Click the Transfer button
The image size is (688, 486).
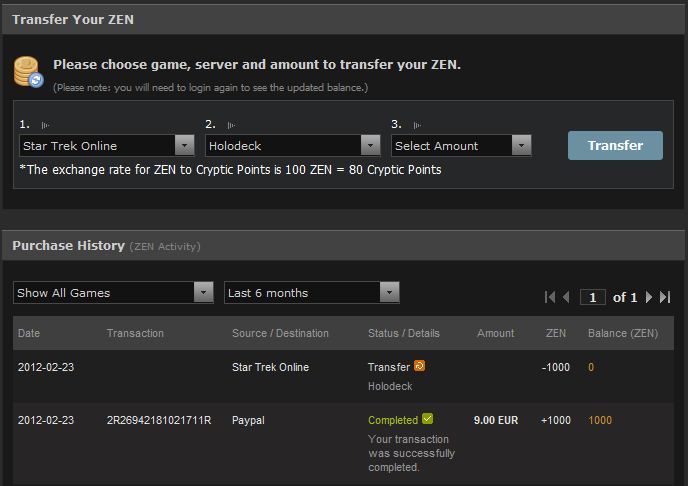[615, 145]
